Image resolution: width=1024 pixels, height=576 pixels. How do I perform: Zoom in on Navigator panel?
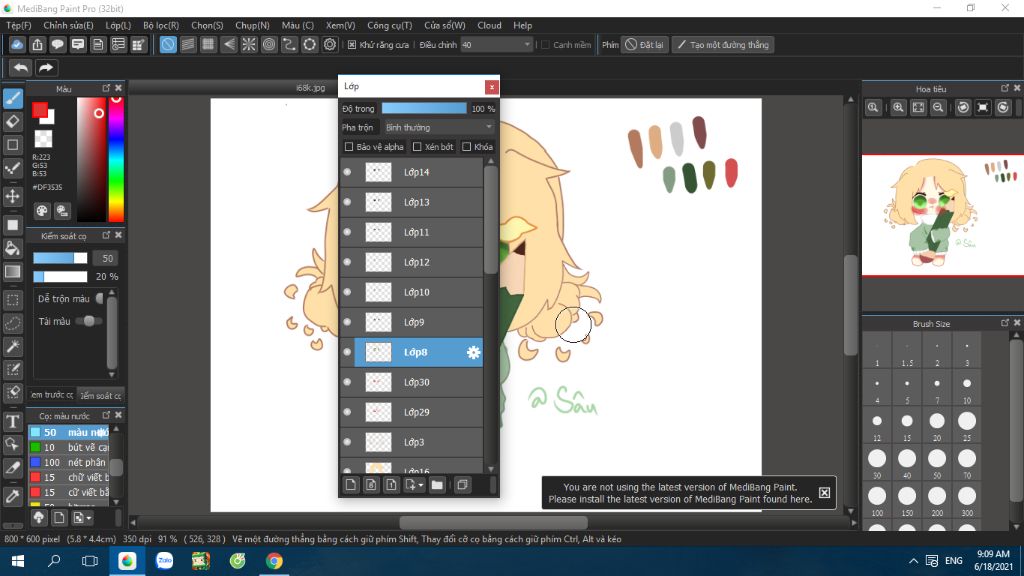898,108
